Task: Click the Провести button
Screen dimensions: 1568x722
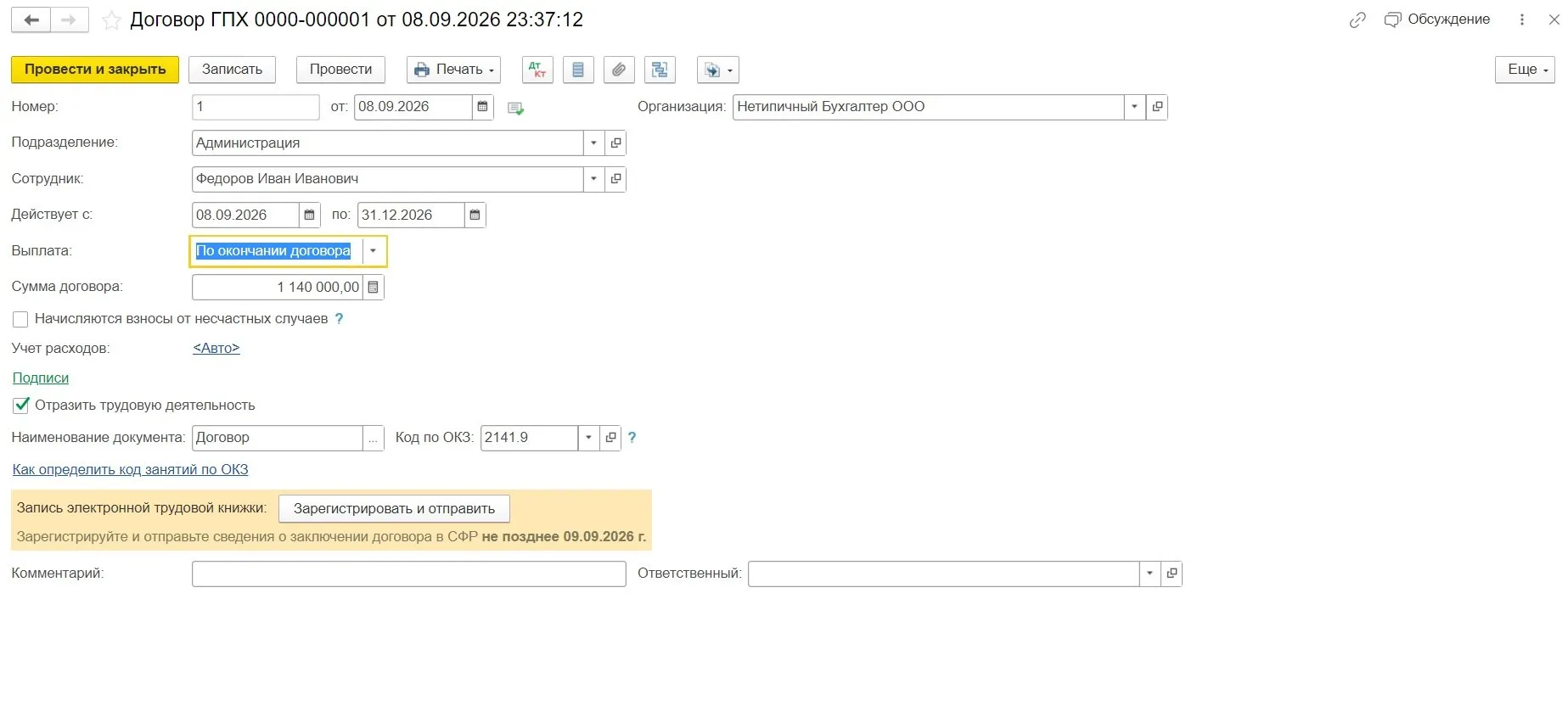Action: pyautogui.click(x=340, y=70)
